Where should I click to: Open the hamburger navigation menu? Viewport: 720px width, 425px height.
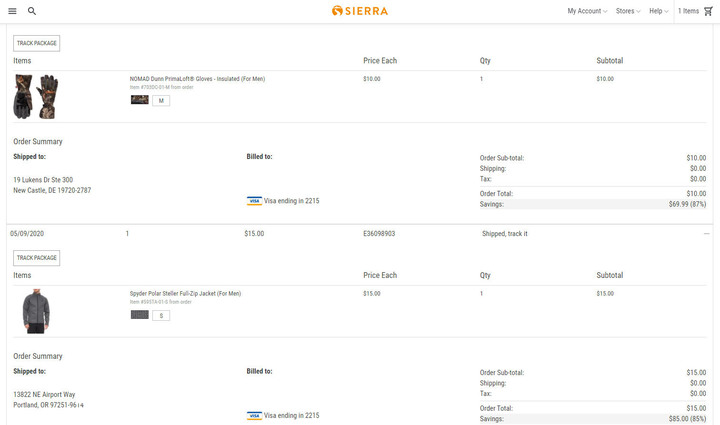tap(12, 11)
